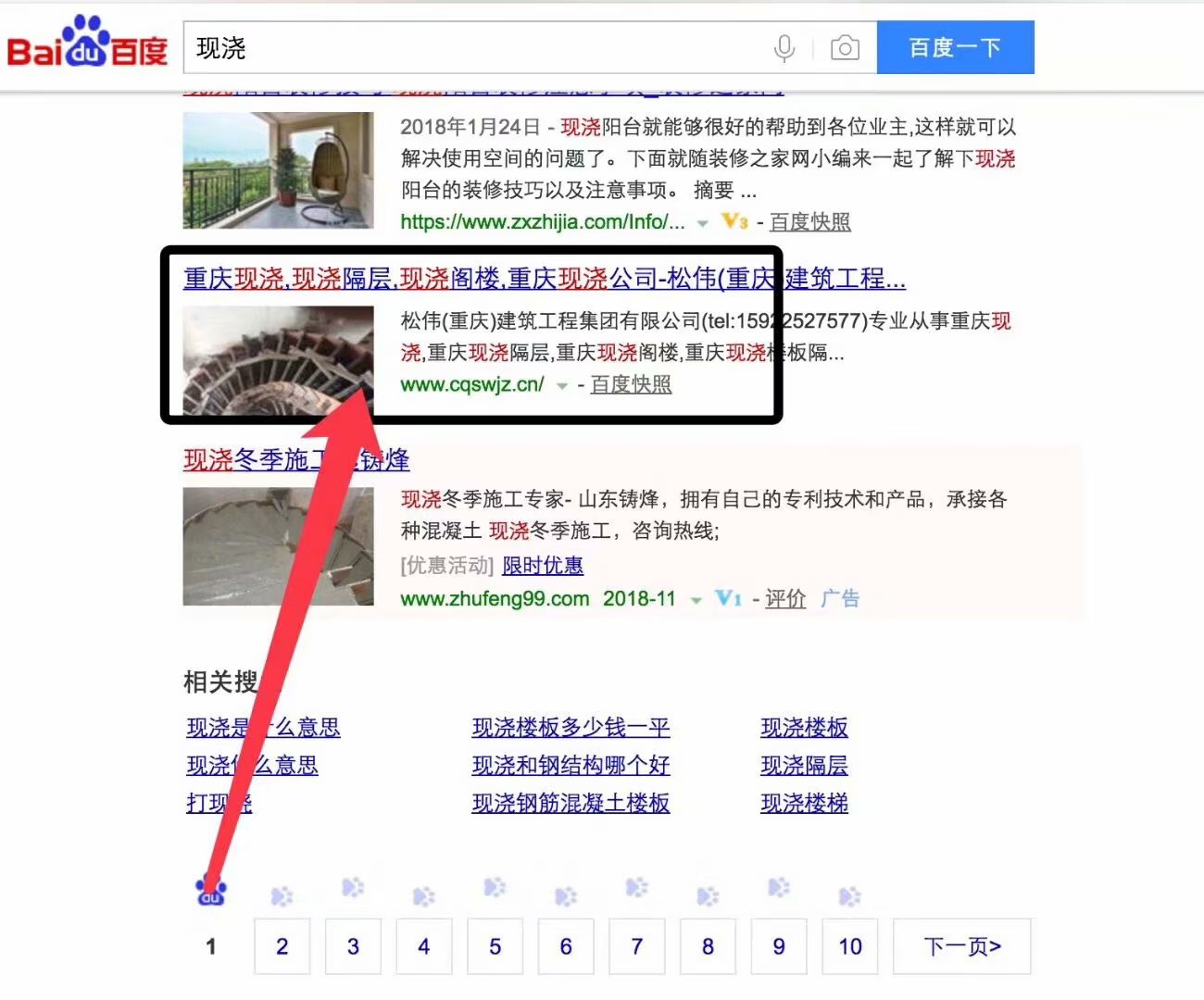The image size is (1204, 1000).
Task: Click balcony hanging chair thumbnail
Action: pos(279,170)
